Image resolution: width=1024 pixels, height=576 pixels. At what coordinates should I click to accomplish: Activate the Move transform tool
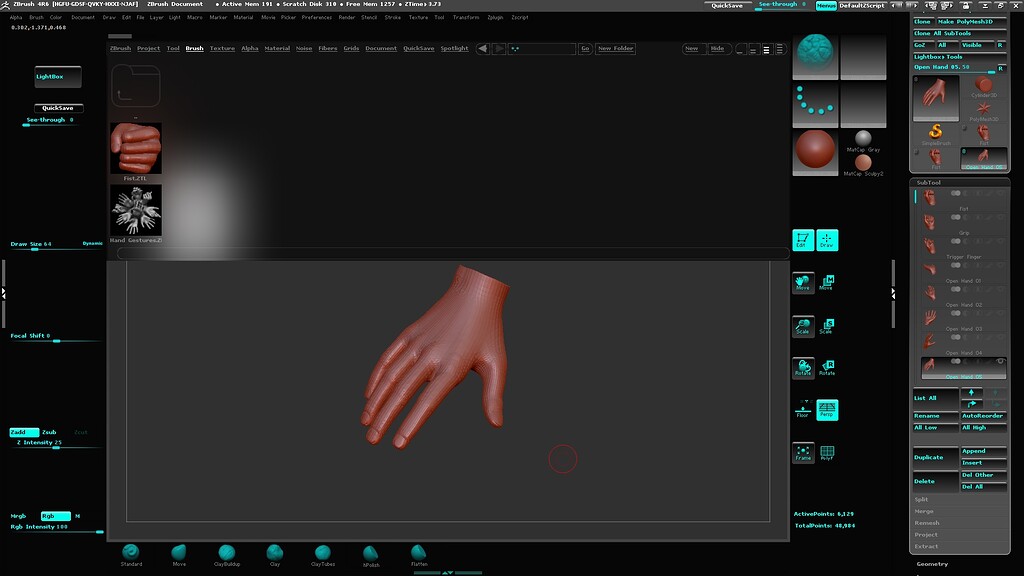pos(803,283)
